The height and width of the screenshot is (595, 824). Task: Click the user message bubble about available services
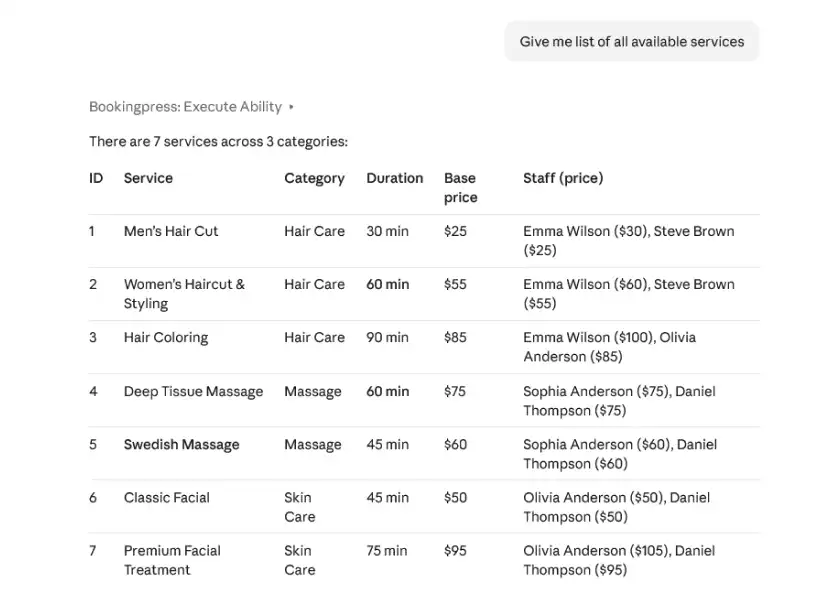tap(632, 42)
